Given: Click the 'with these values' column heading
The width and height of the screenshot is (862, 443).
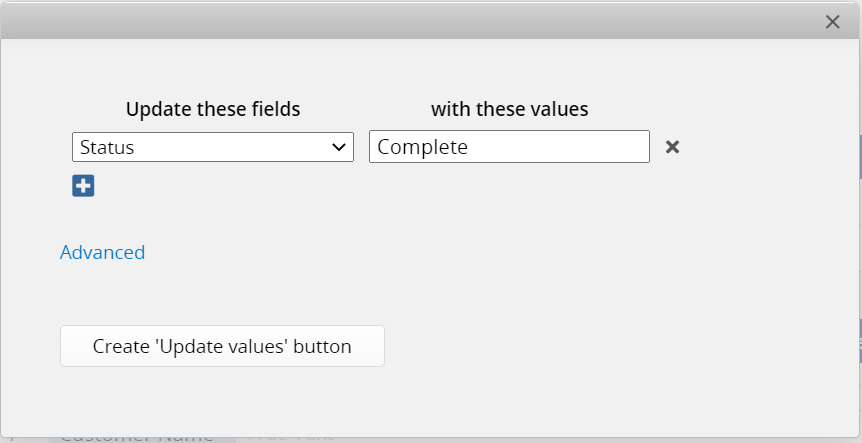Looking at the screenshot, I should [510, 109].
